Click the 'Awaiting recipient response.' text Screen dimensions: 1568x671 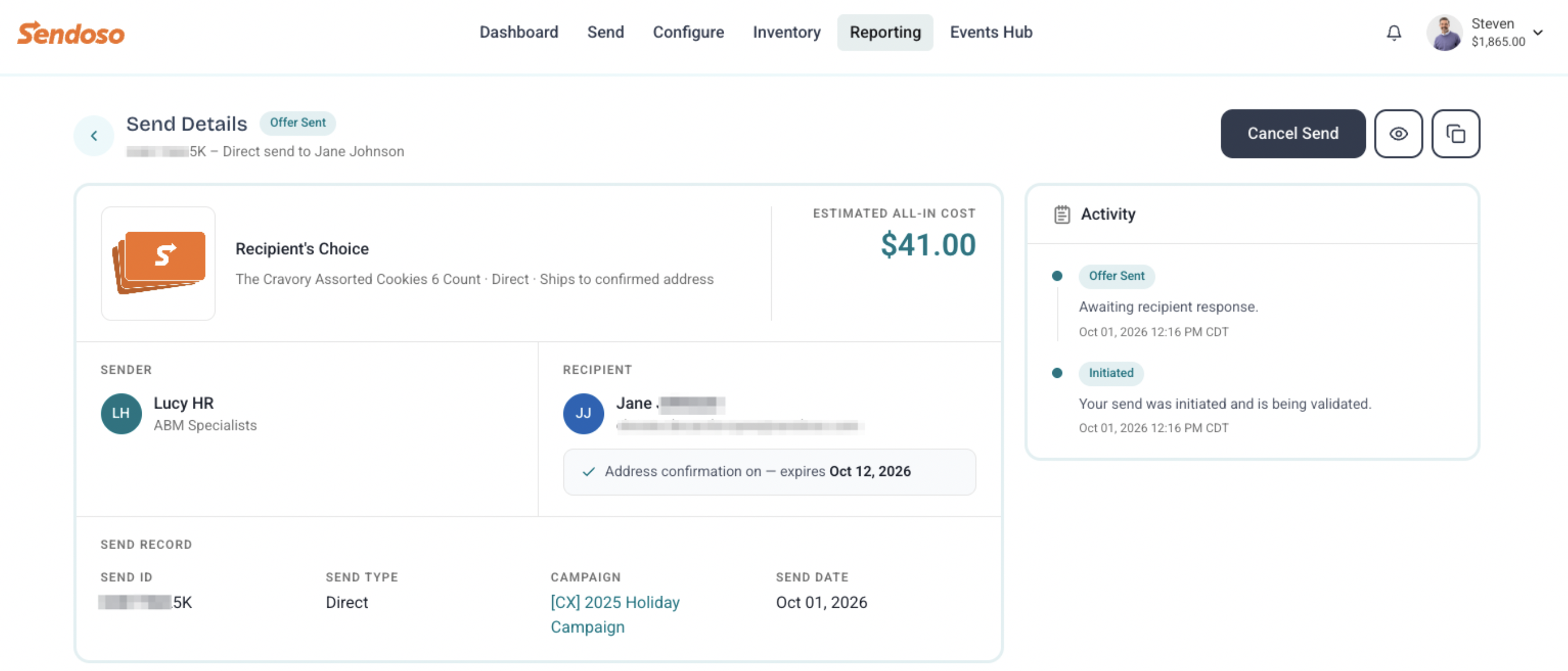click(x=1168, y=307)
